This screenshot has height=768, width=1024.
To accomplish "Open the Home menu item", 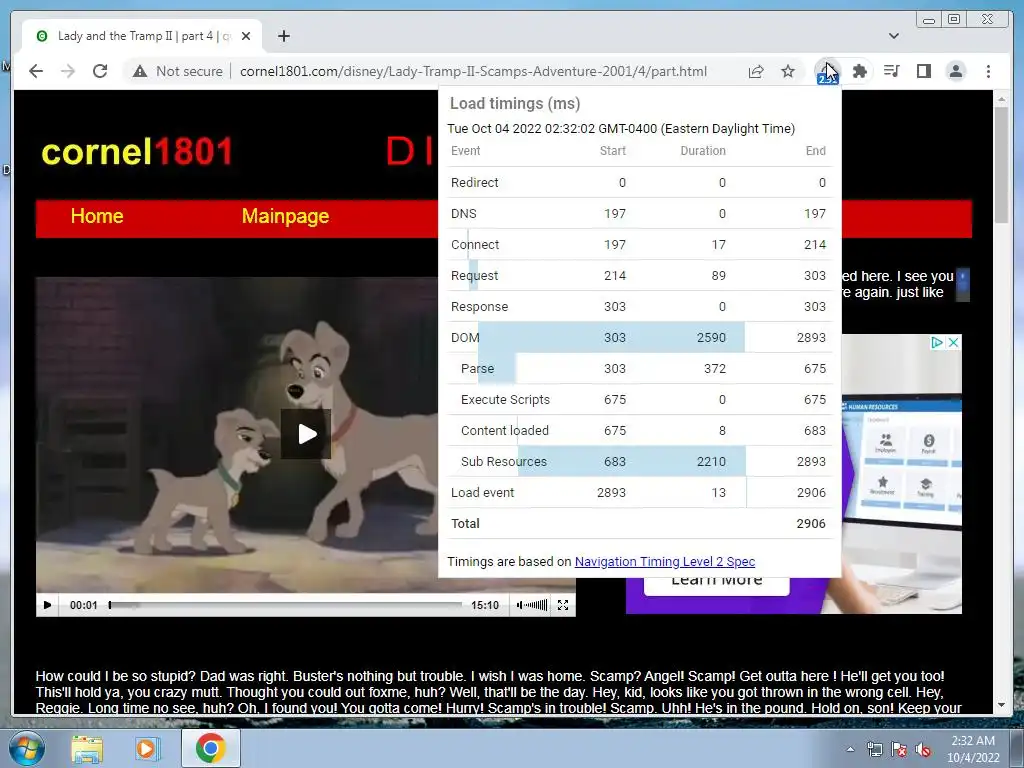I will [97, 216].
